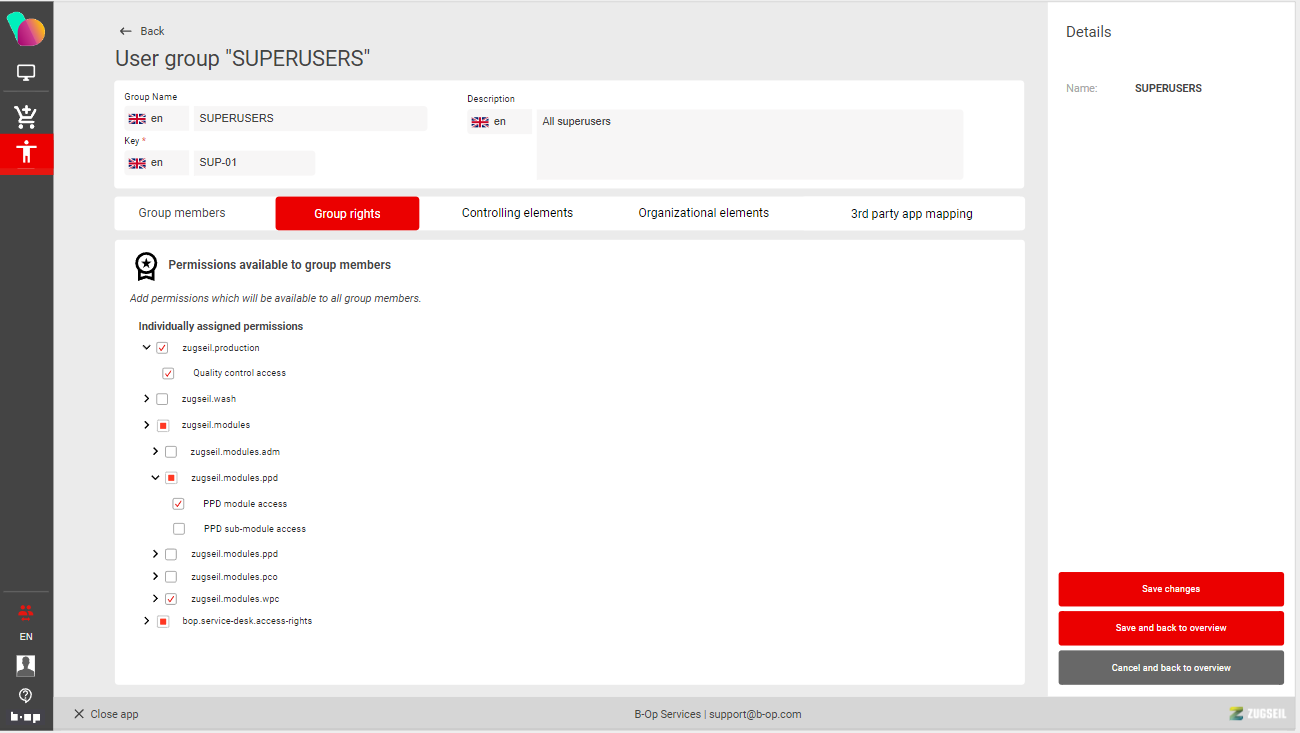Image resolution: width=1300 pixels, height=733 pixels.
Task: Open the user profile avatar icon
Action: [26, 666]
